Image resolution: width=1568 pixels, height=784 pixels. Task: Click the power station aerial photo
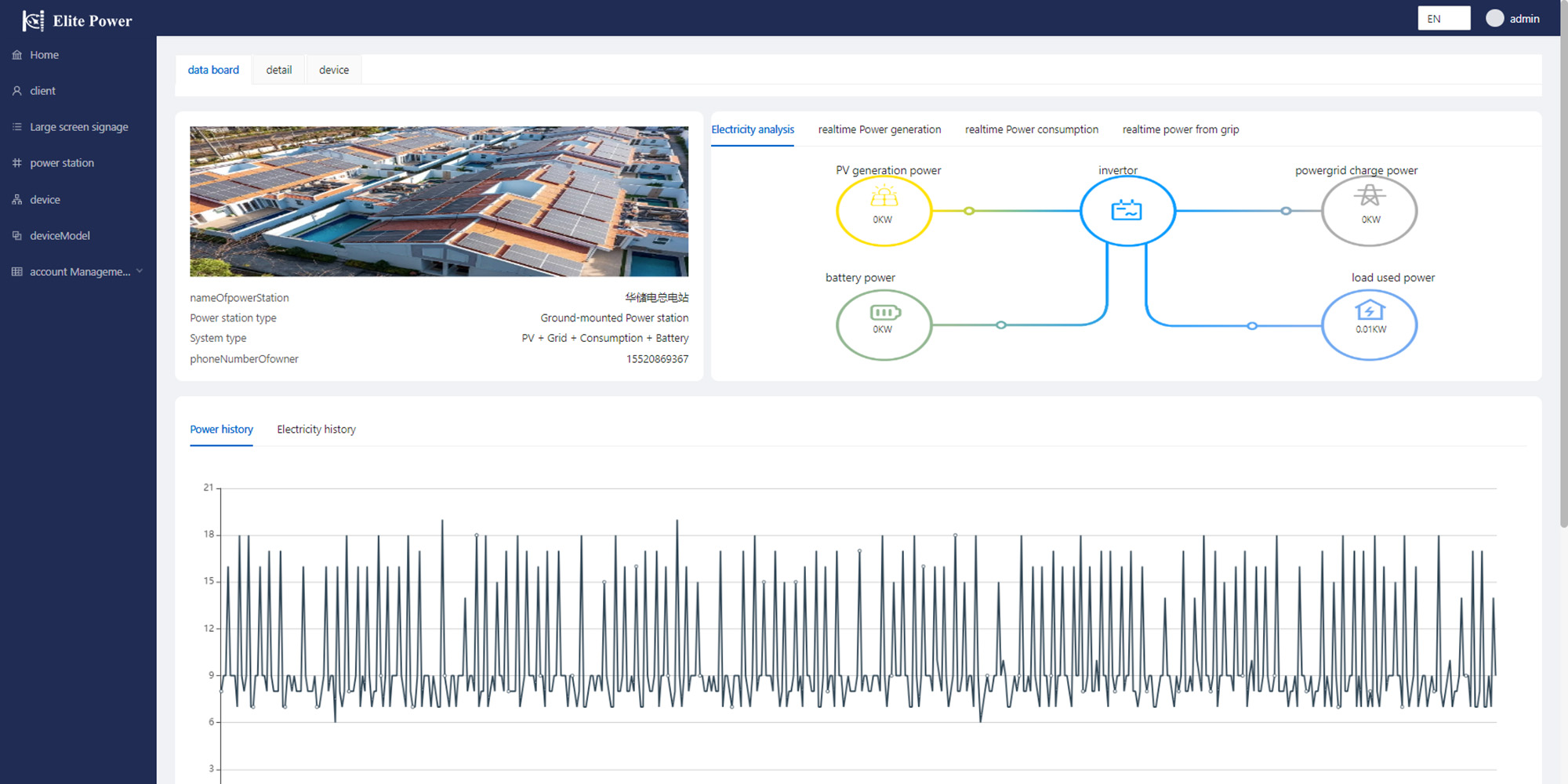click(439, 201)
